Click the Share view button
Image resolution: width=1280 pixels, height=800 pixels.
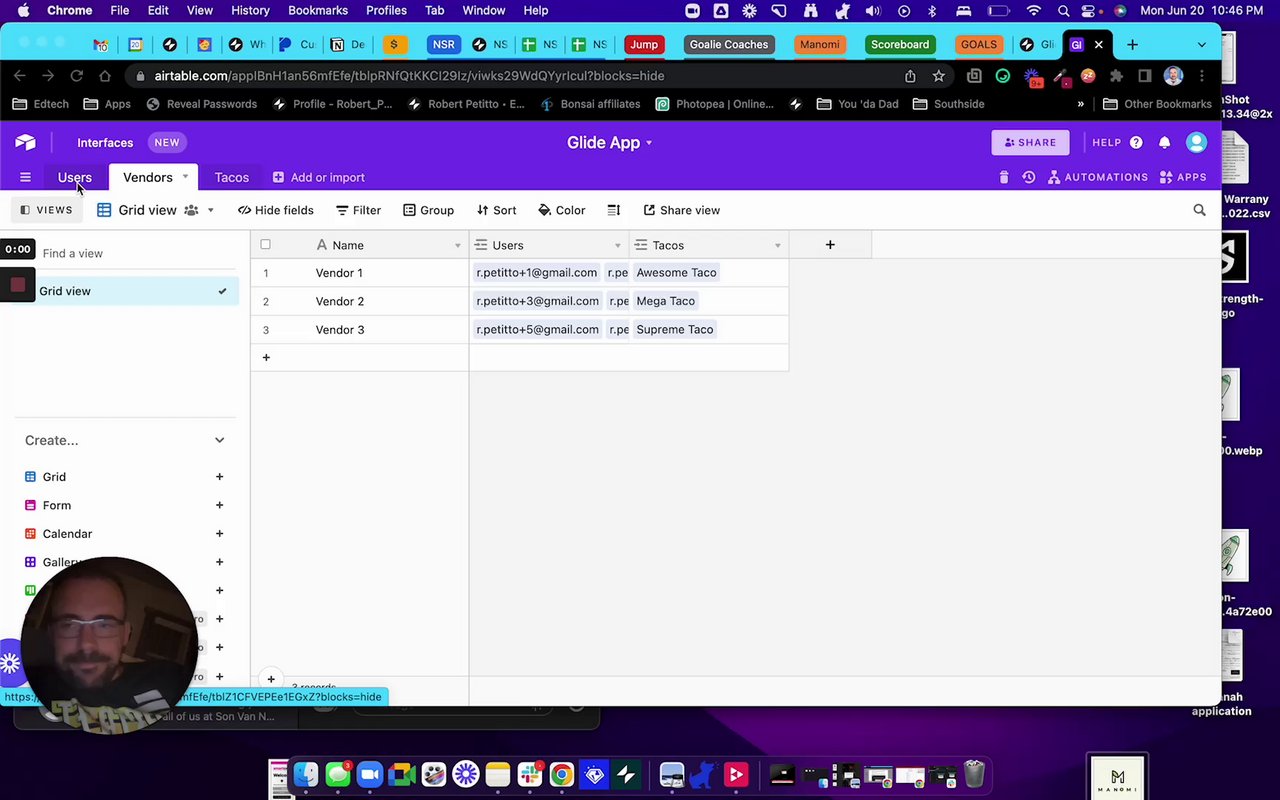coord(682,210)
